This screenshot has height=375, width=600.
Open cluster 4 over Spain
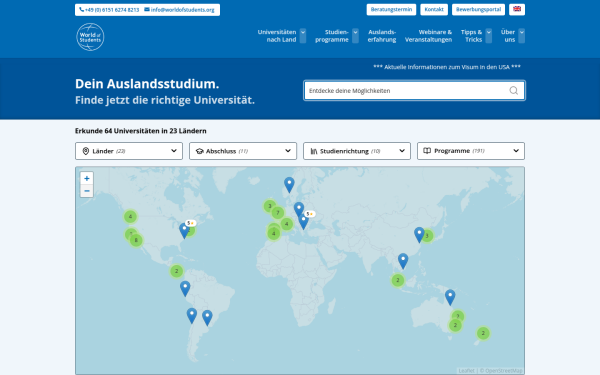[x=274, y=233]
